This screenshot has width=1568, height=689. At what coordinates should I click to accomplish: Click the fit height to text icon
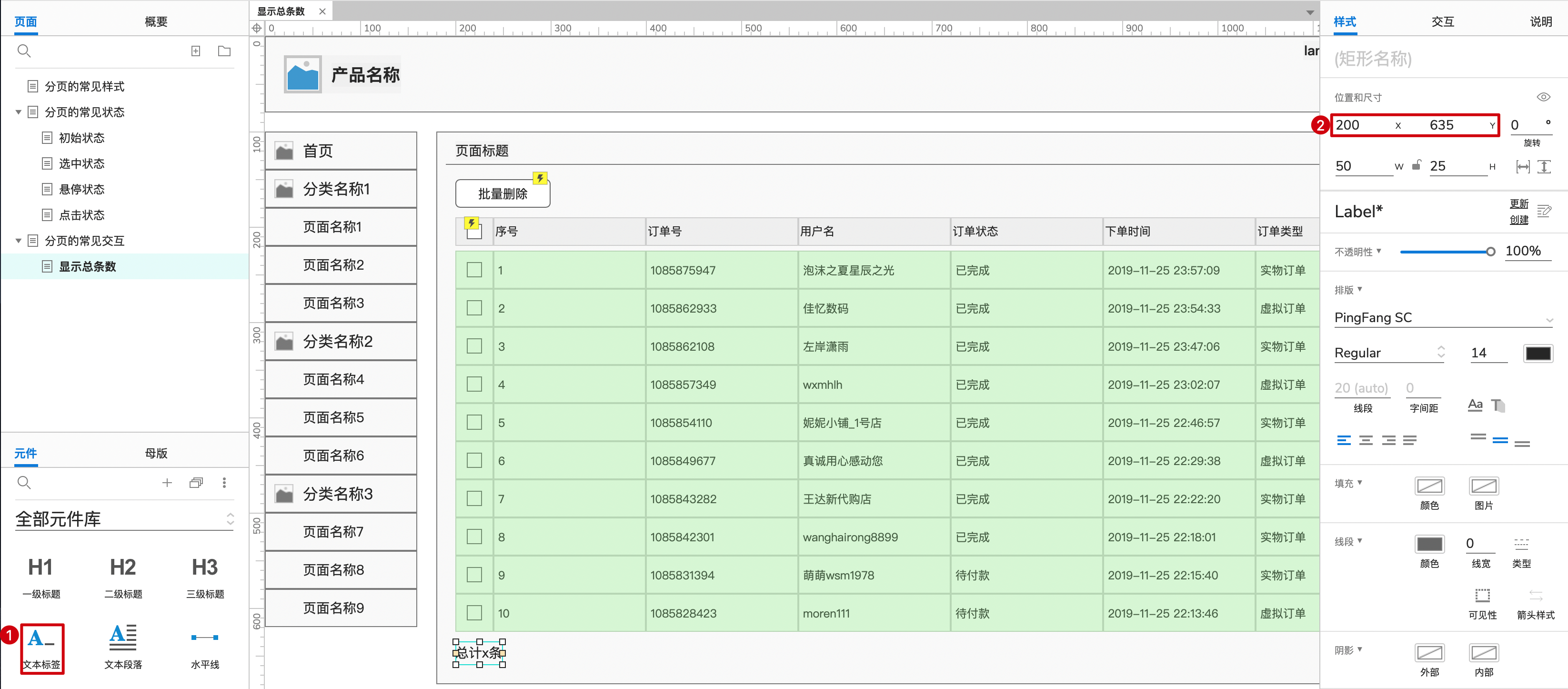tap(1544, 167)
